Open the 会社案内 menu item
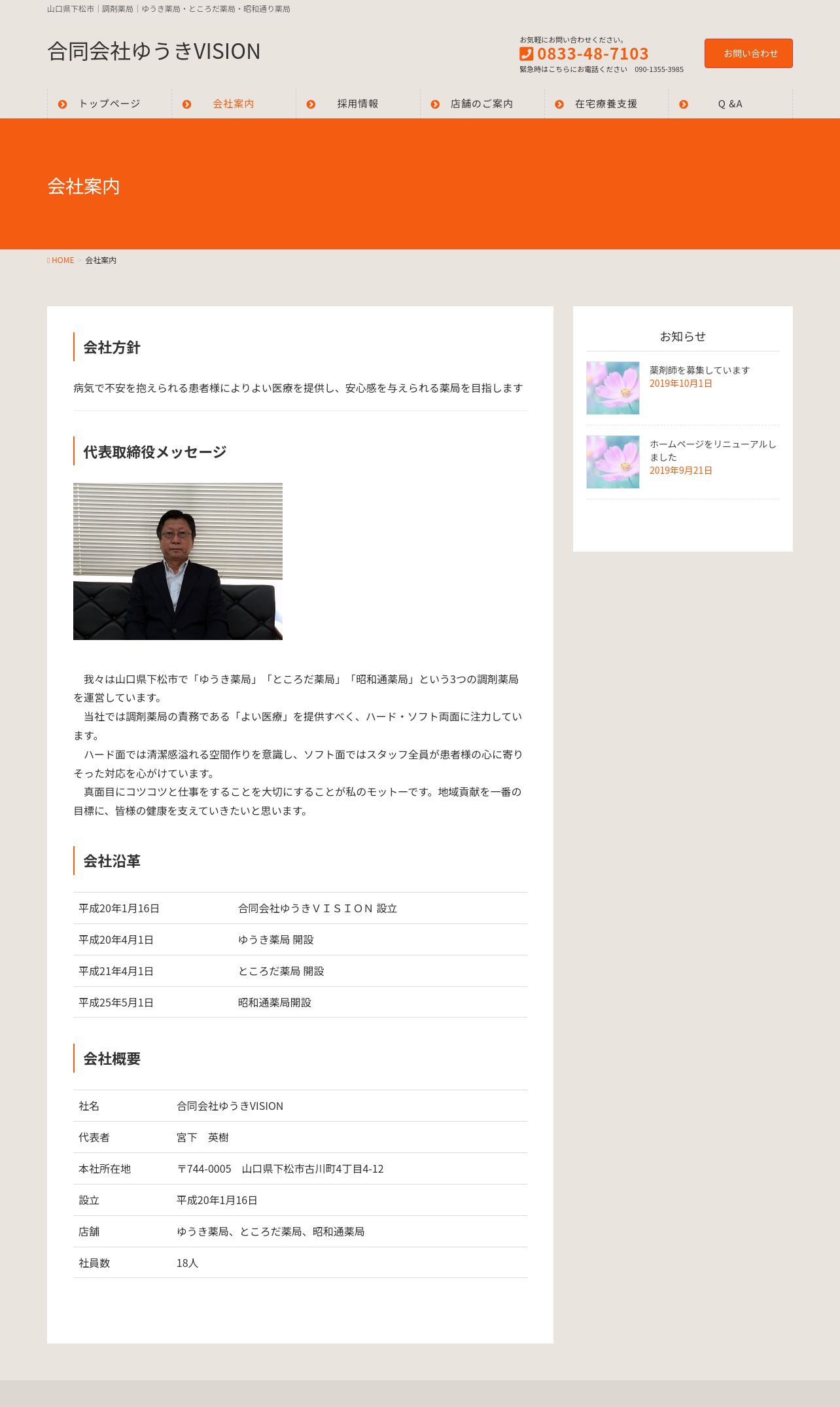Image resolution: width=840 pixels, height=1407 pixels. [x=234, y=103]
